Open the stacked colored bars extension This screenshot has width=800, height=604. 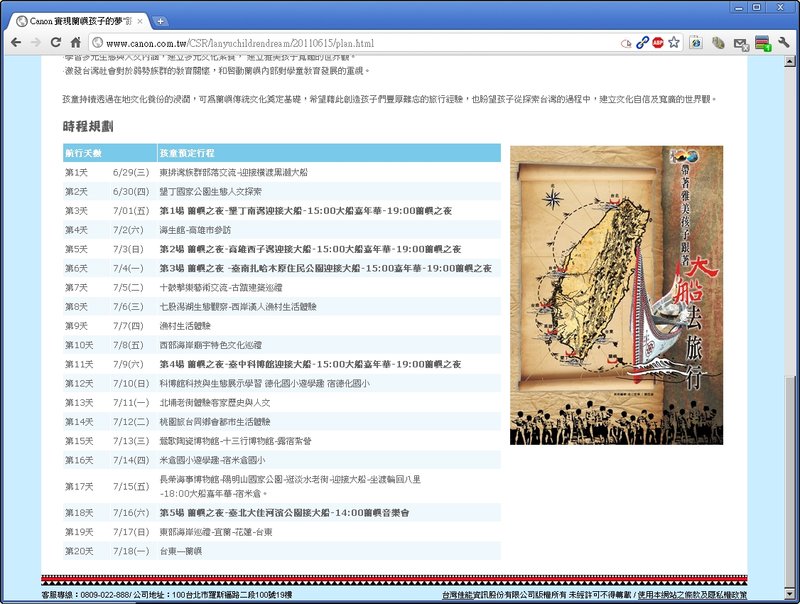click(x=763, y=43)
